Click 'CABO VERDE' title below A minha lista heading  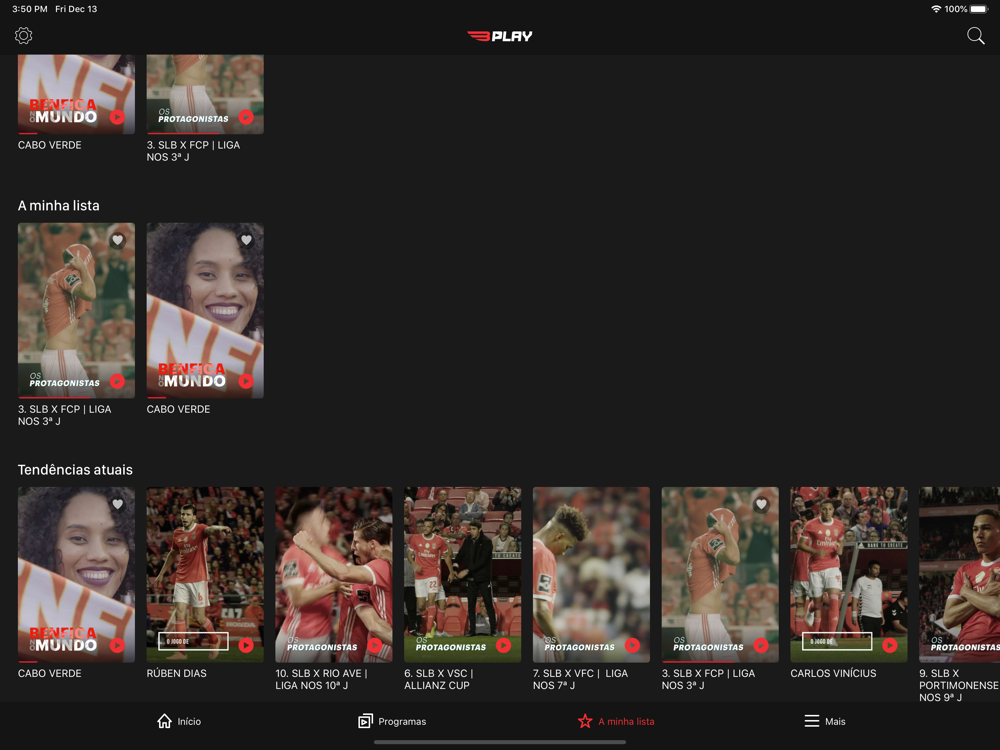pyautogui.click(x=179, y=409)
